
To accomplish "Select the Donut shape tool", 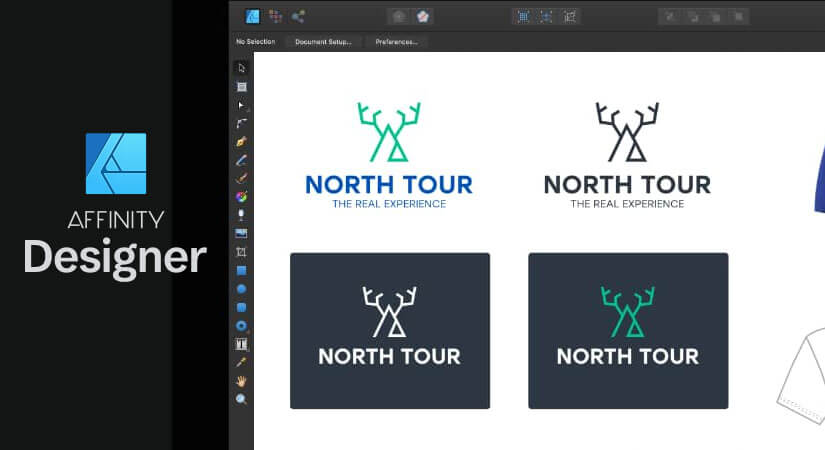I will coord(242,326).
